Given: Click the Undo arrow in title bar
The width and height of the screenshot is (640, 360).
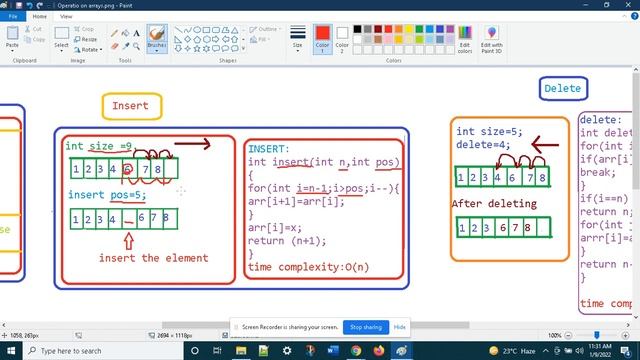Looking at the screenshot, I should 29,5.
